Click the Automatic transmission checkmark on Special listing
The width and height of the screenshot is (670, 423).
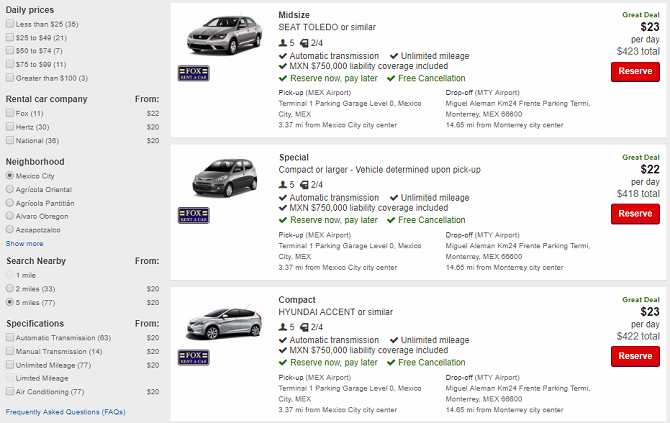[x=283, y=198]
